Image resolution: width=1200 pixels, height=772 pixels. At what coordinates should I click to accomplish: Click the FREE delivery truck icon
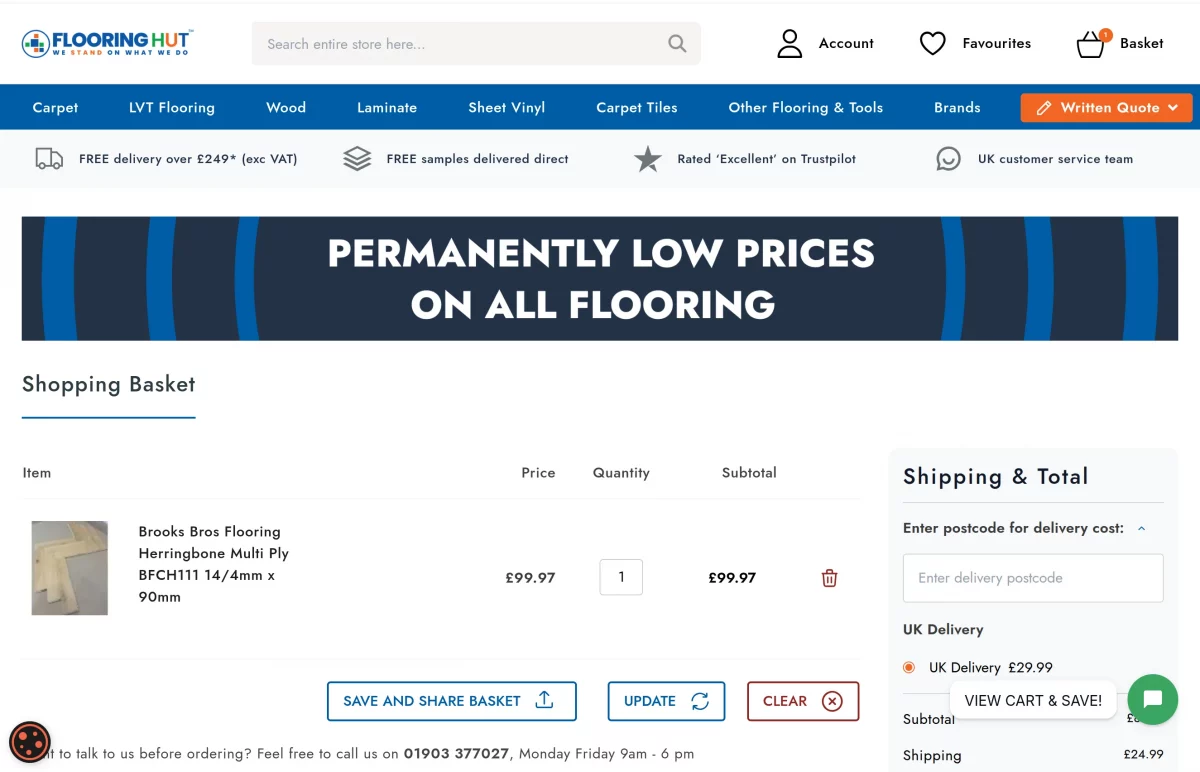(x=48, y=158)
